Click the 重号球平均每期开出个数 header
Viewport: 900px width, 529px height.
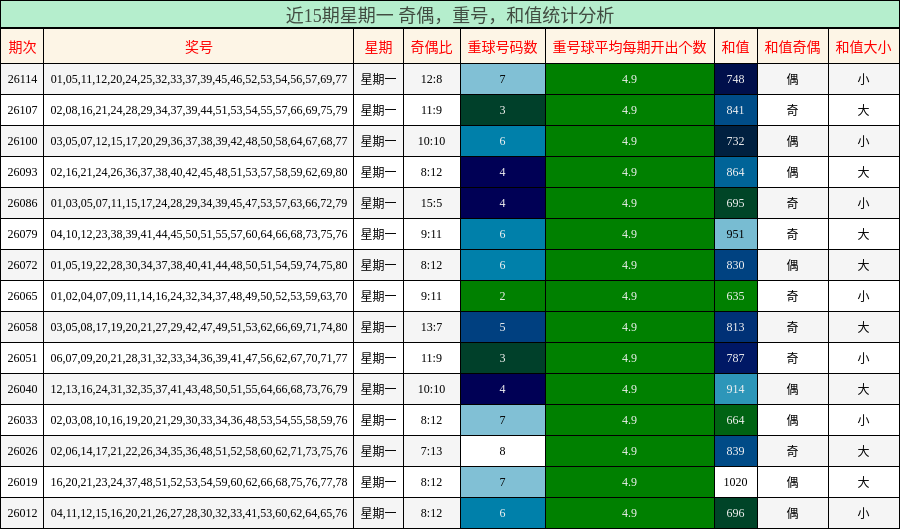[x=630, y=47]
